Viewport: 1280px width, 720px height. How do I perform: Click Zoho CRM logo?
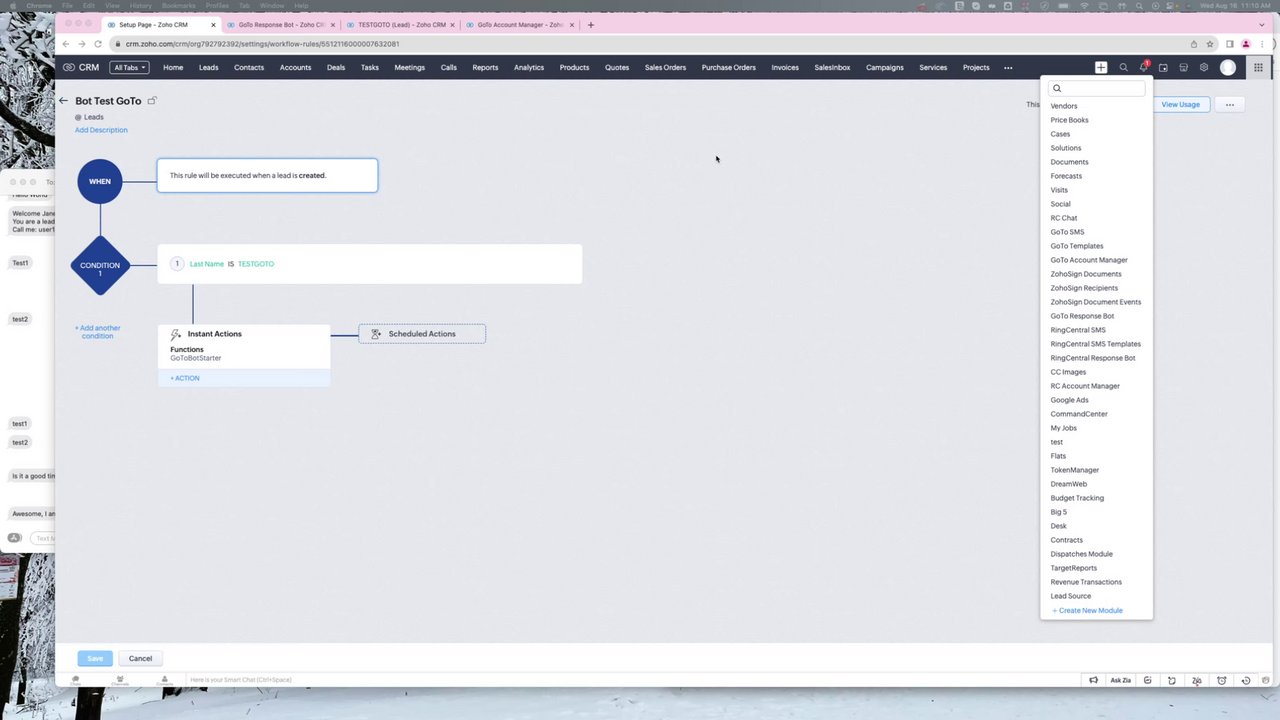pos(81,67)
